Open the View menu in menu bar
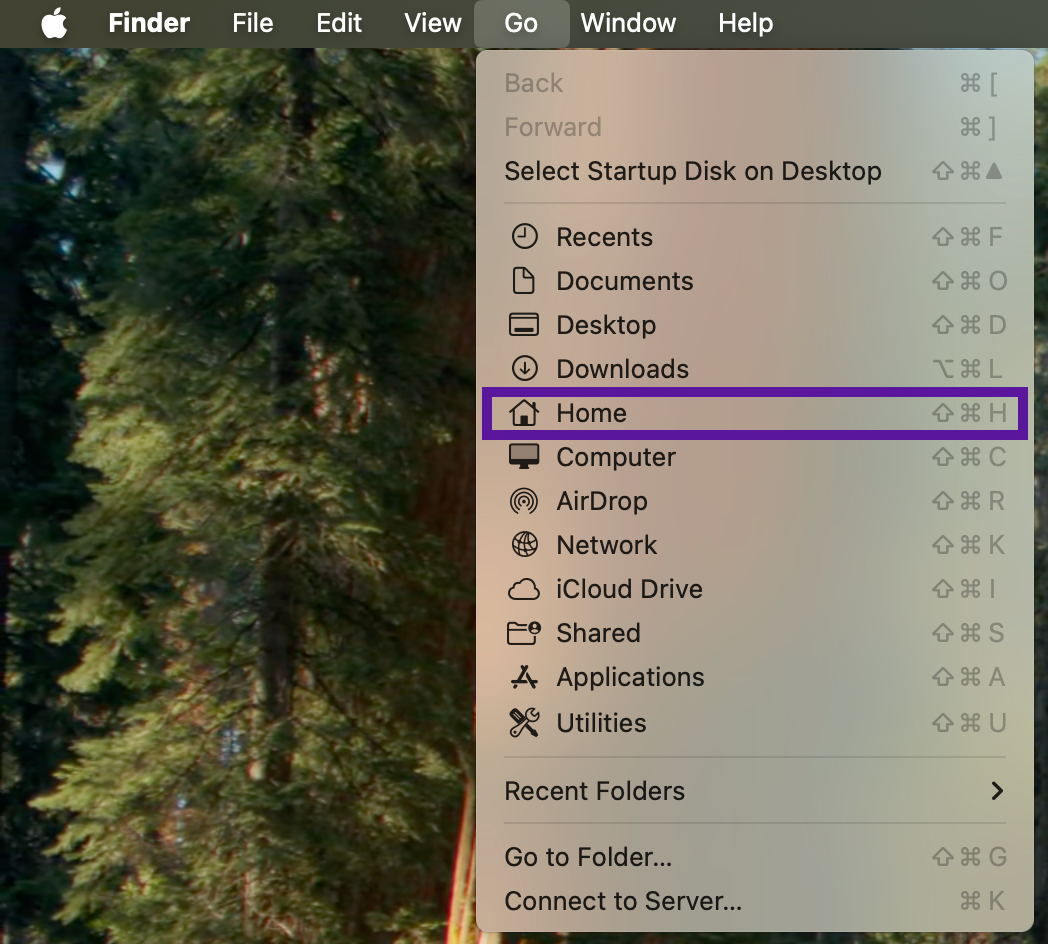 pos(433,23)
